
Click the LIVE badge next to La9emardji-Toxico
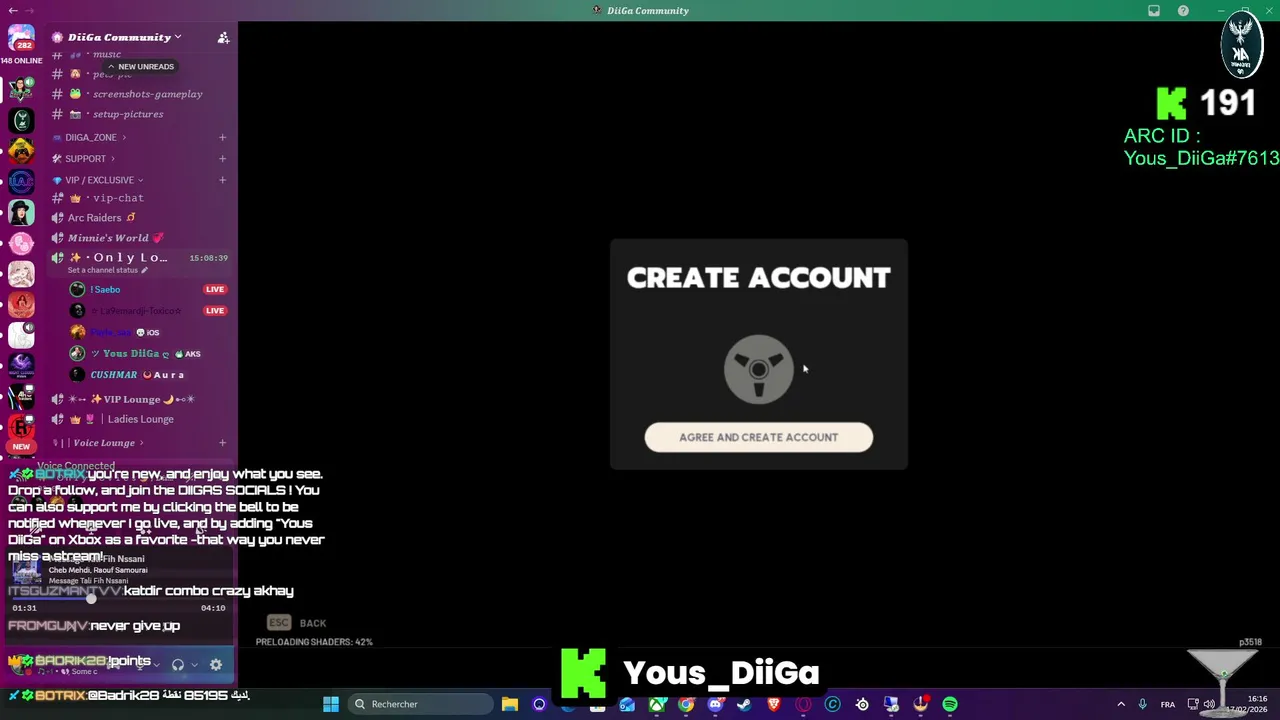(215, 310)
